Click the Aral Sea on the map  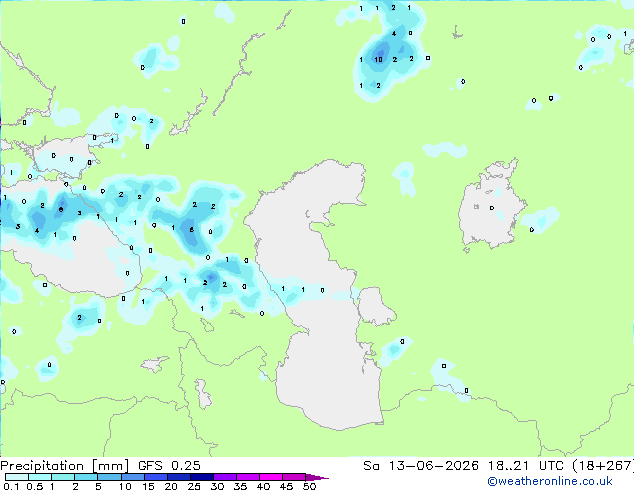pos(491,206)
